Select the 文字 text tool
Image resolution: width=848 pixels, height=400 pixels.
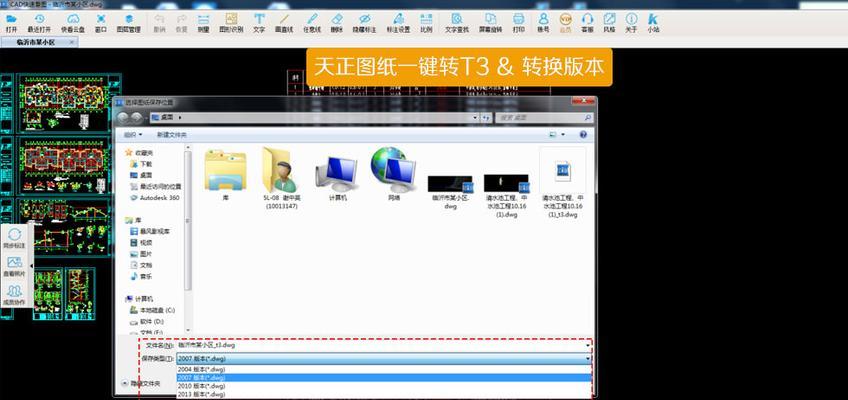pyautogui.click(x=259, y=23)
